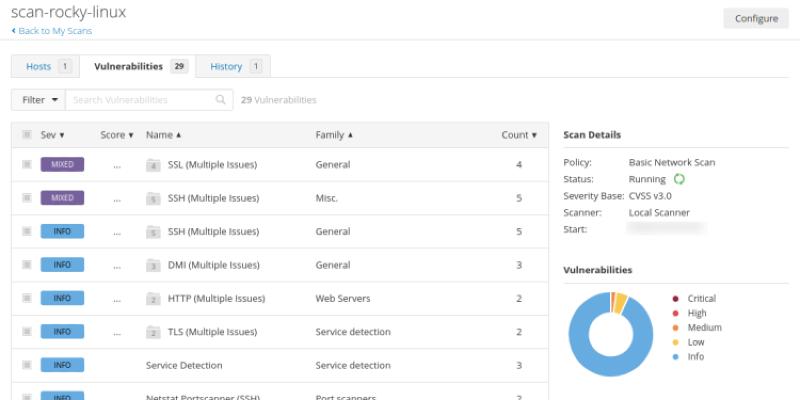Click the TLS (Multiple Issues) group icon
The width and height of the screenshot is (800, 400).
pyautogui.click(x=153, y=332)
